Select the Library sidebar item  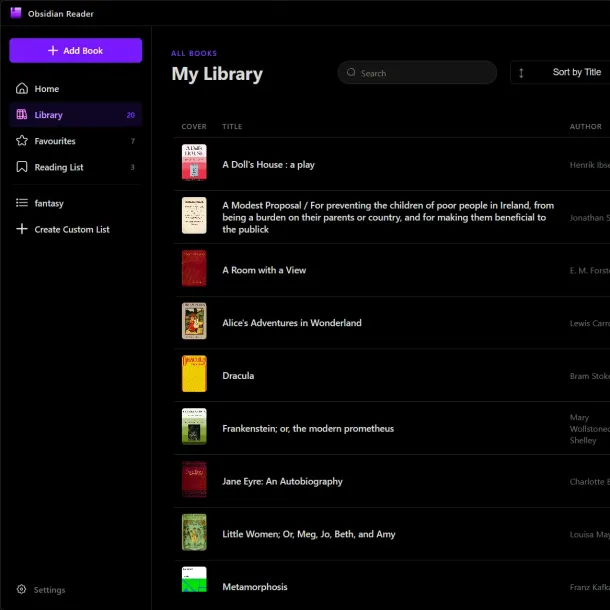pos(76,115)
